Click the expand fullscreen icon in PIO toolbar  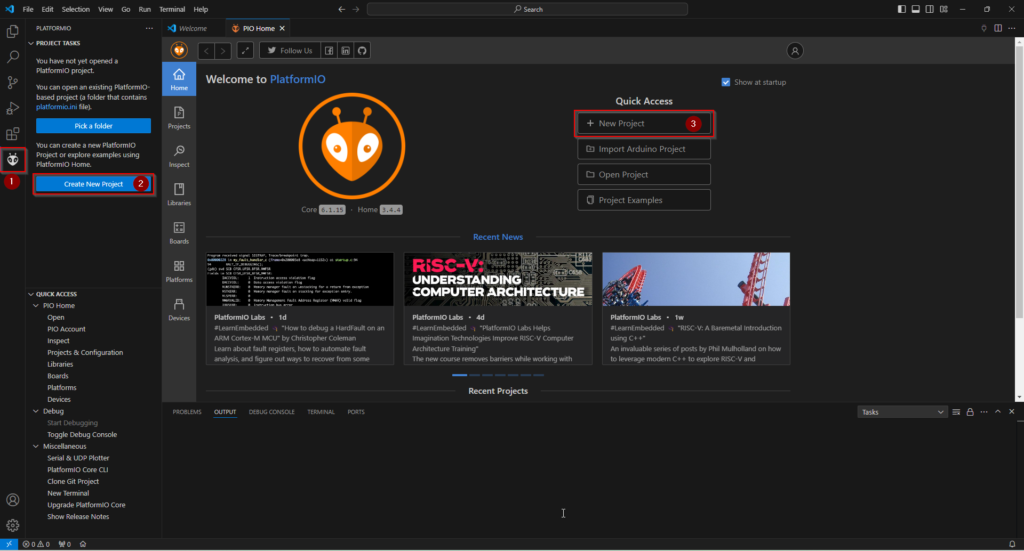[x=245, y=51]
